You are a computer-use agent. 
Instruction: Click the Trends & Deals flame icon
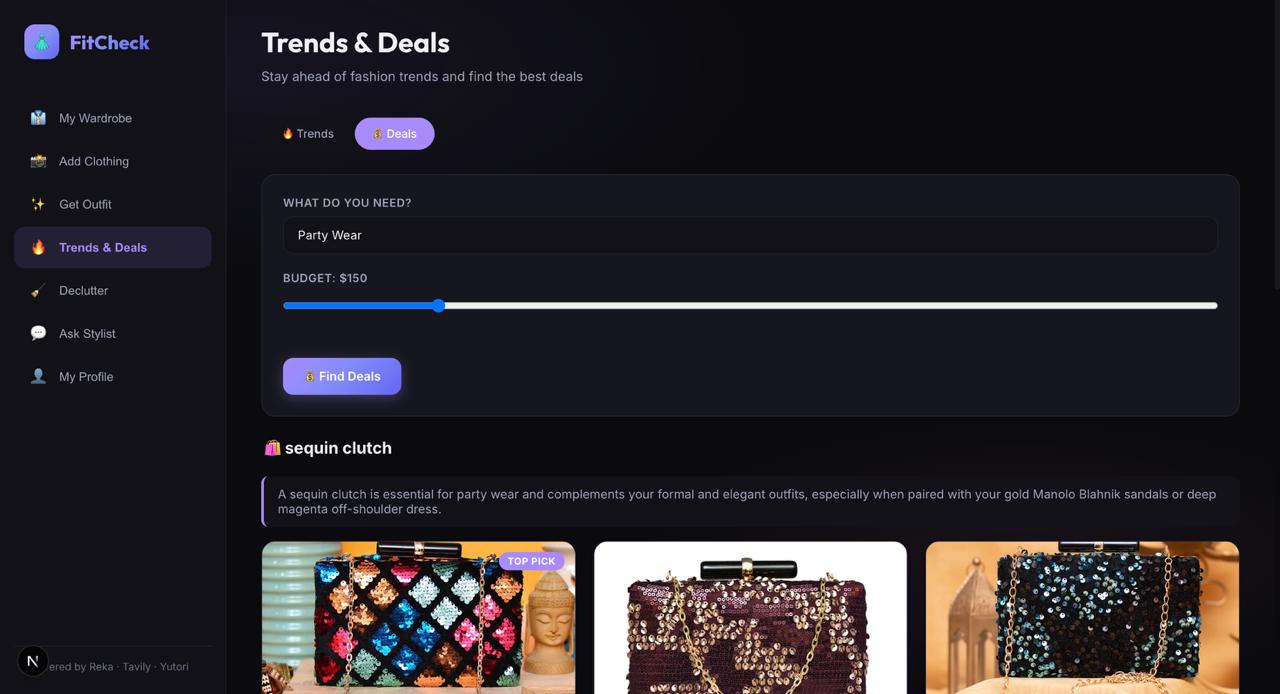pos(38,247)
